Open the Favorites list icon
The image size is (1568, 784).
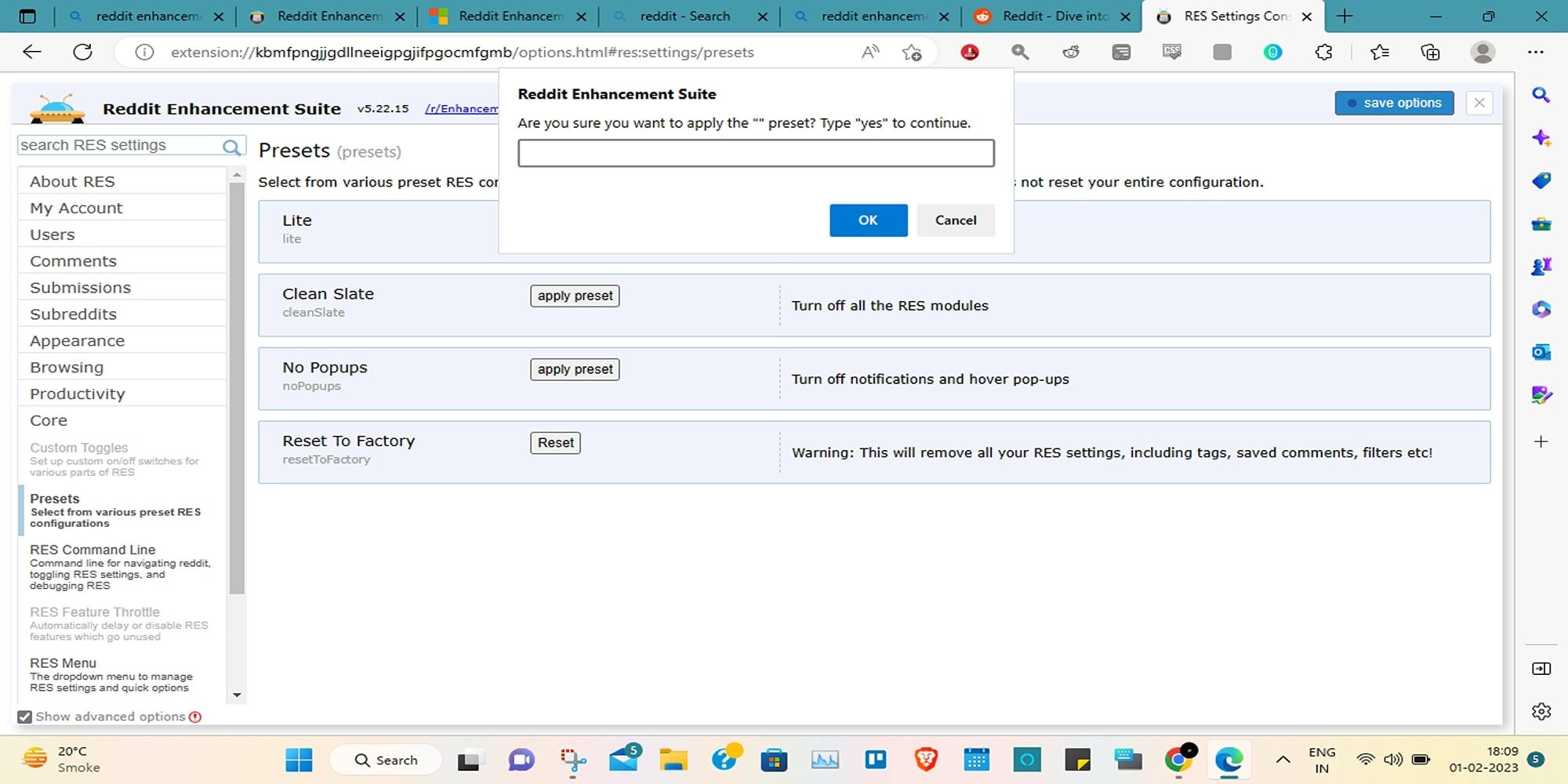[x=1380, y=53]
